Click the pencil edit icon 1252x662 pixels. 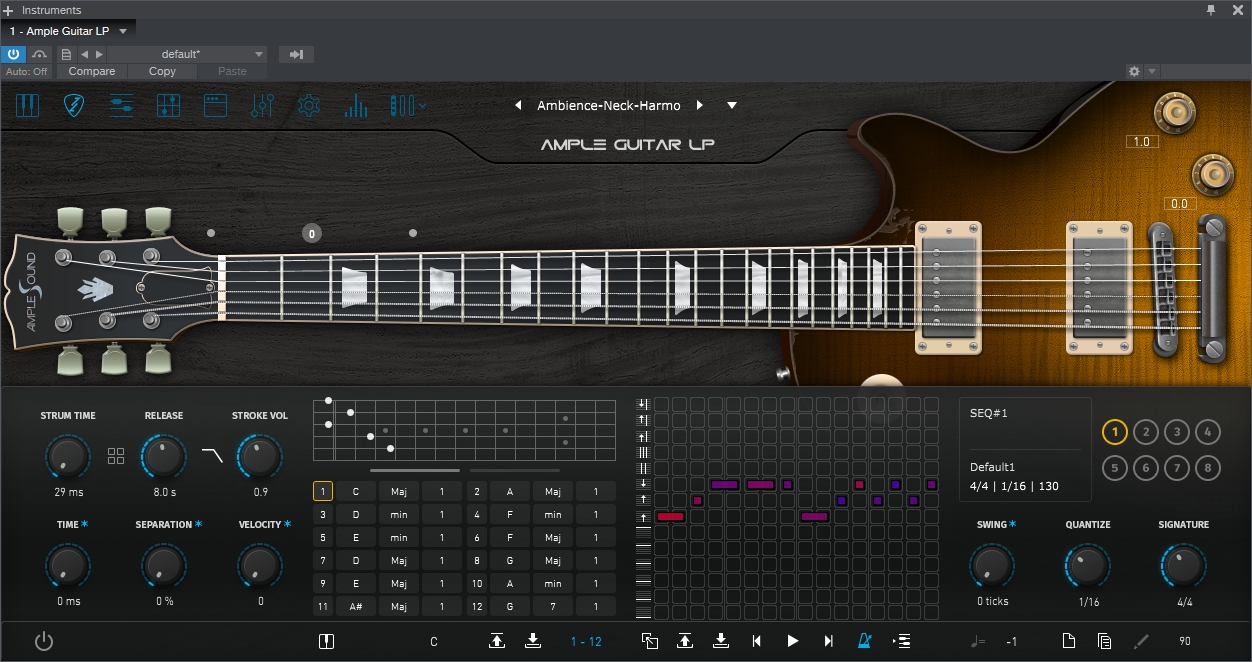(1141, 641)
